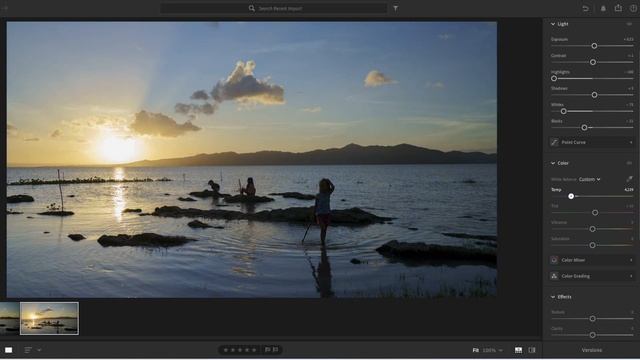
Task: Click the Highlights slider handle
Action: pos(554,78)
